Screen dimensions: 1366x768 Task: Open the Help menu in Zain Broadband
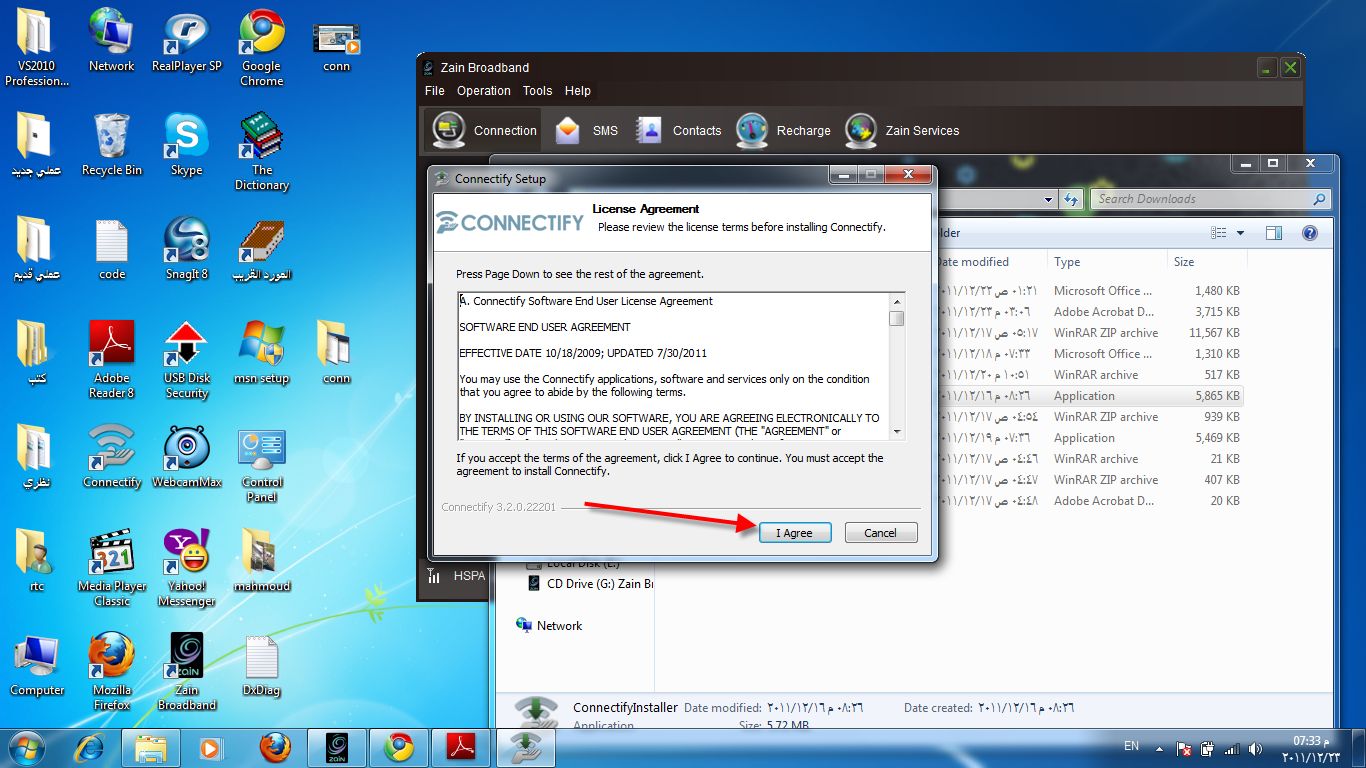(x=578, y=91)
